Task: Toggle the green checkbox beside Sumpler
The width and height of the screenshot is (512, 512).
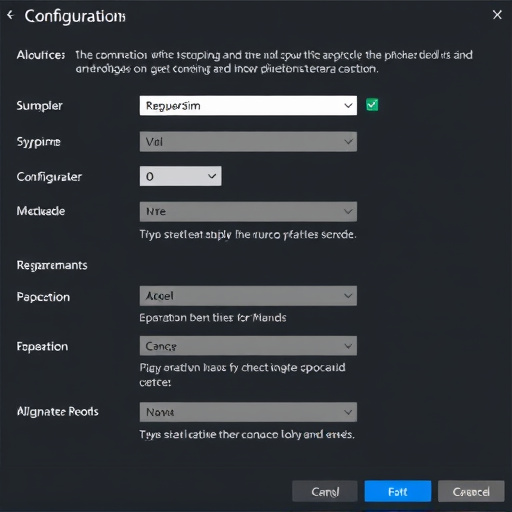Action: pos(372,105)
